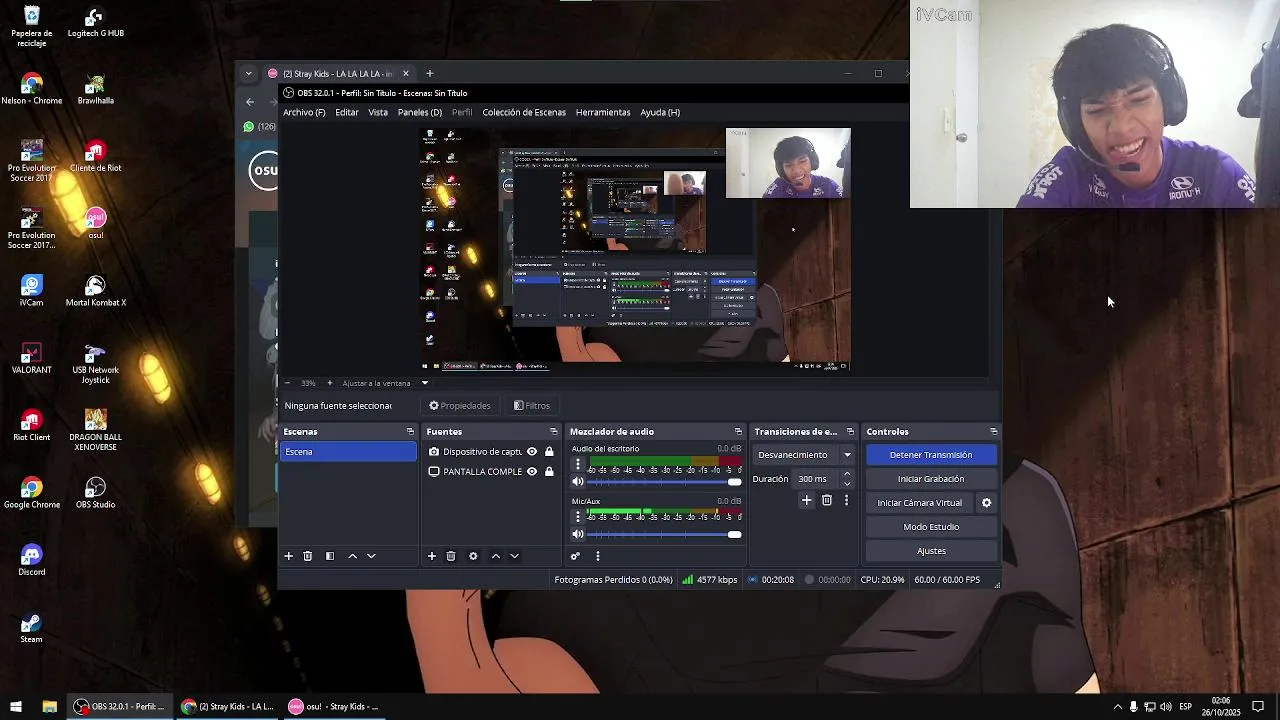Open the Paneles menu

click(x=419, y=113)
